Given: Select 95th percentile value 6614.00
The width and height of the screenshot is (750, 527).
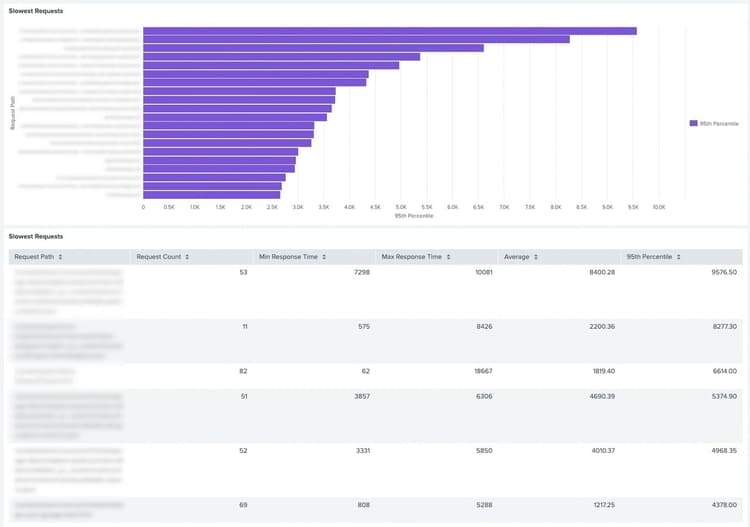Looking at the screenshot, I should pyautogui.click(x=725, y=371).
